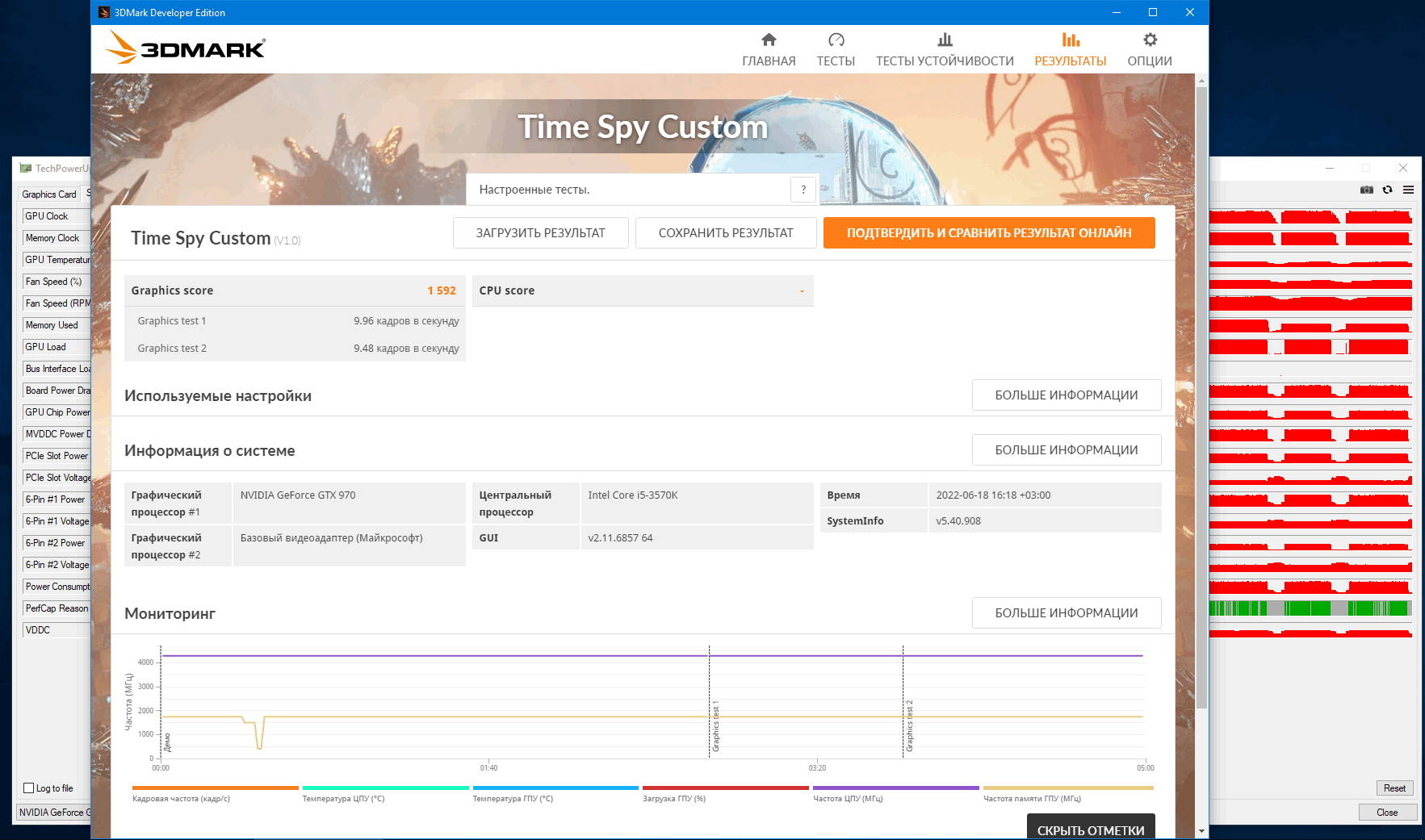Click ПОДТВЕРДИТЬ И СРАВНИТЬ РЕЗУЛЬТАТ ОНЛАЙН button
Viewport: 1425px width, 840px height.
pos(989,232)
